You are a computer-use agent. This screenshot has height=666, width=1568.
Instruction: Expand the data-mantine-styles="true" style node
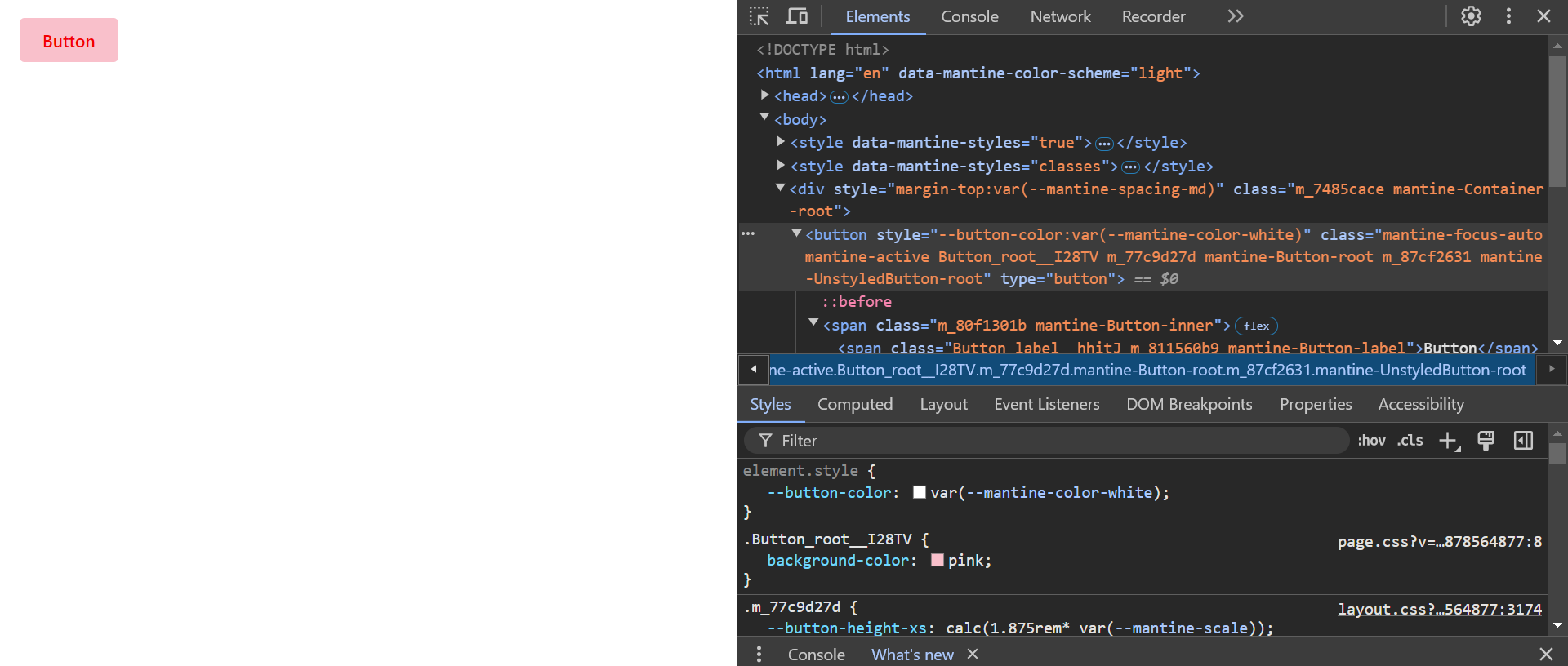pyautogui.click(x=782, y=142)
